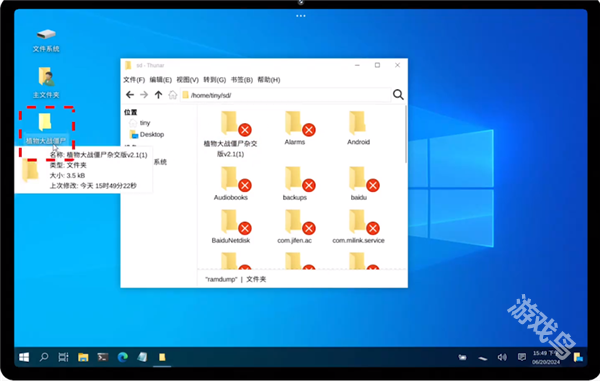Select Desktop in the sidebar places
600x381 pixels.
point(147,134)
